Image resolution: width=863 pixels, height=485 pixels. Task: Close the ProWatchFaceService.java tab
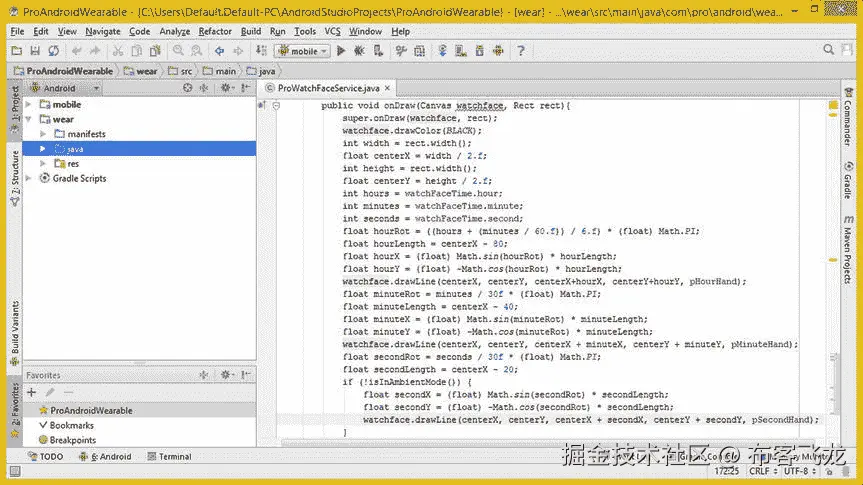tap(387, 88)
